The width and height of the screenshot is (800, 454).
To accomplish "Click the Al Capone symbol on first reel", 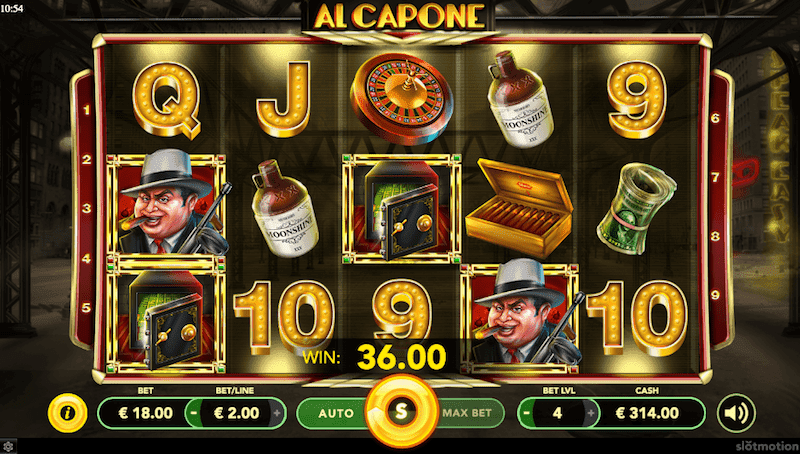I will pos(167,203).
